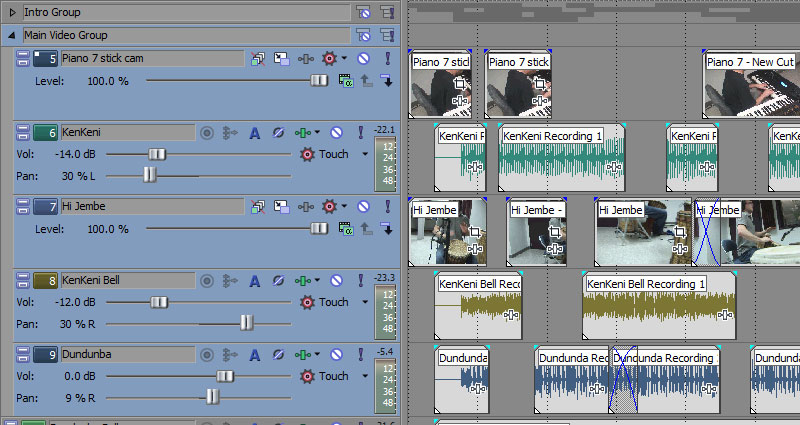Open event FX on first Piano 7 stick clip
The height and width of the screenshot is (425, 800).
(460, 101)
